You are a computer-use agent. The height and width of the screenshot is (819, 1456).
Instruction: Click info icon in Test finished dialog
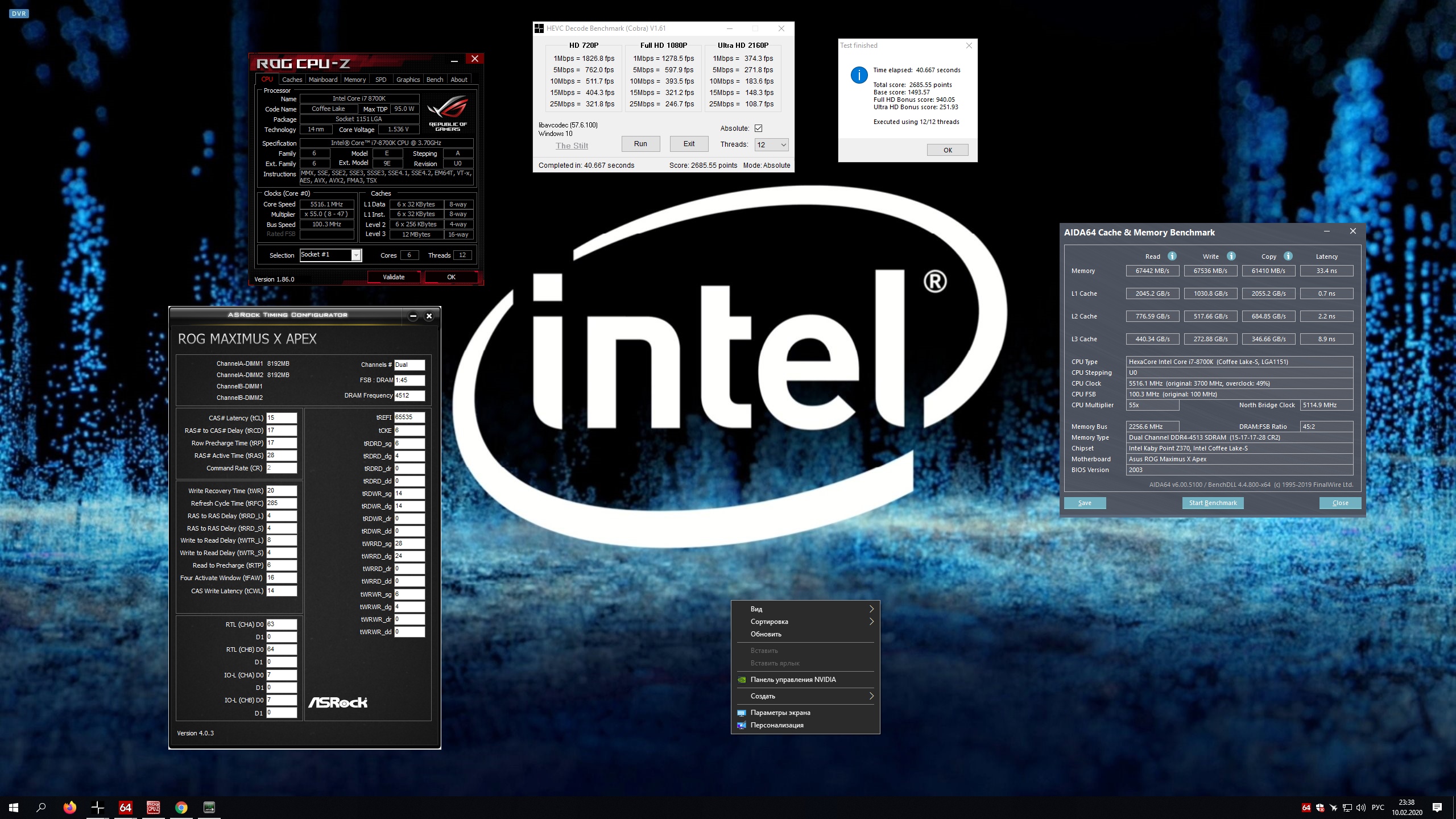pyautogui.click(x=859, y=75)
